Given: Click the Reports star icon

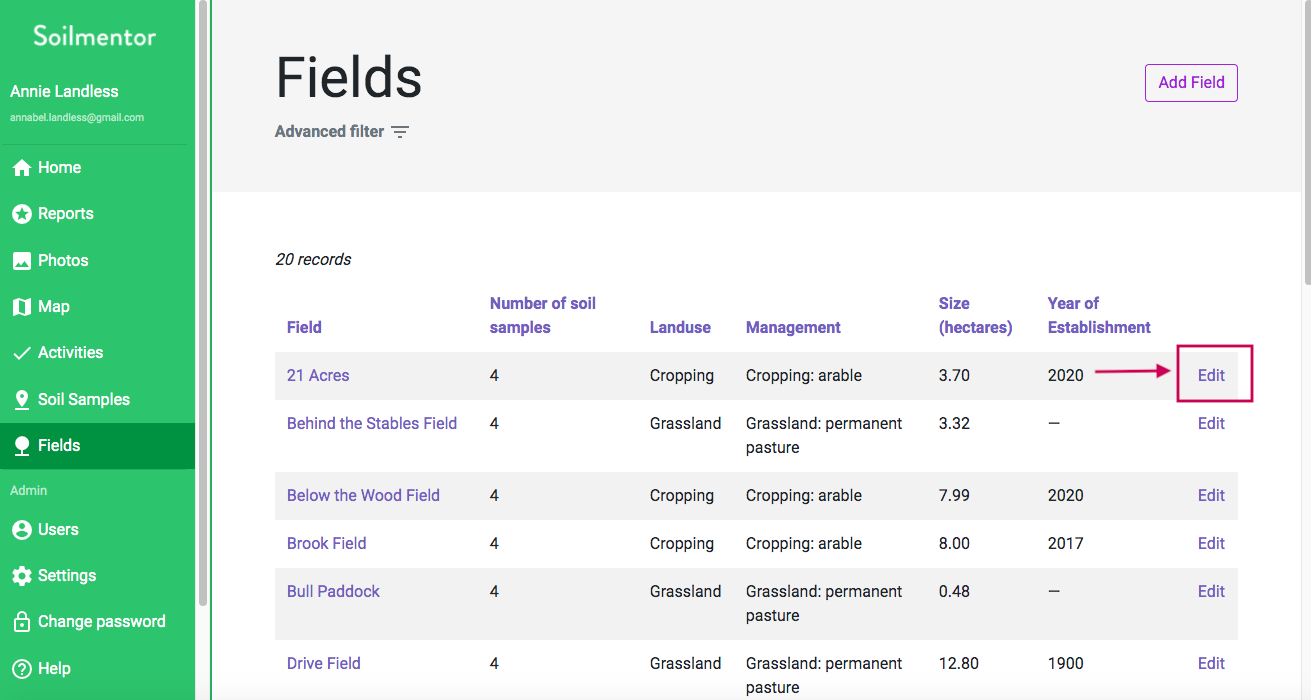Looking at the screenshot, I should click(21, 214).
